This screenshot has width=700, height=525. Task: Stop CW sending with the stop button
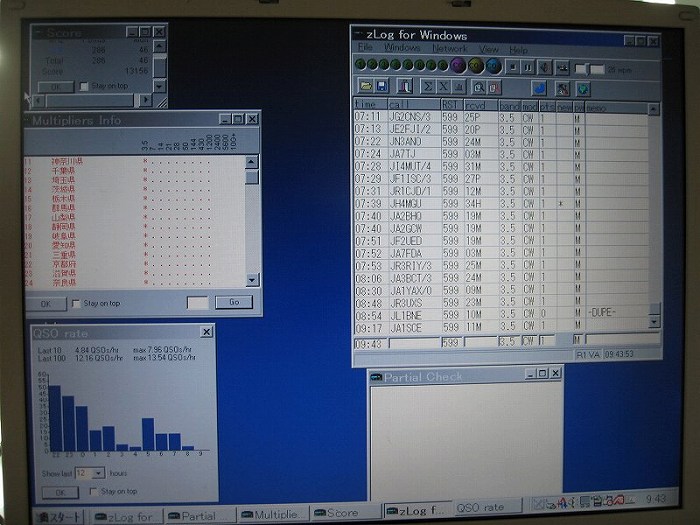tap(513, 67)
